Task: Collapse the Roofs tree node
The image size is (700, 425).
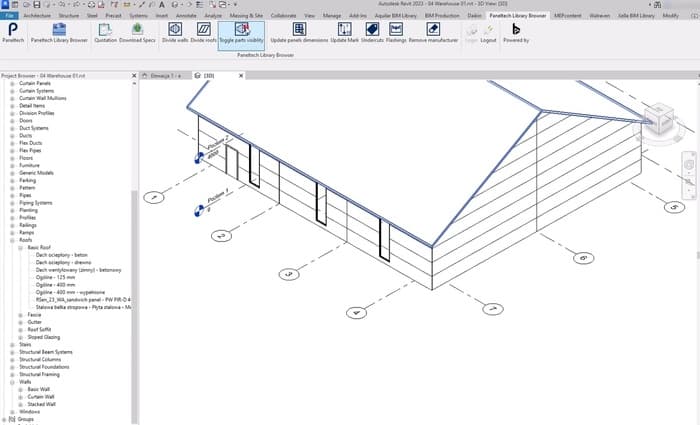Action: 12,240
